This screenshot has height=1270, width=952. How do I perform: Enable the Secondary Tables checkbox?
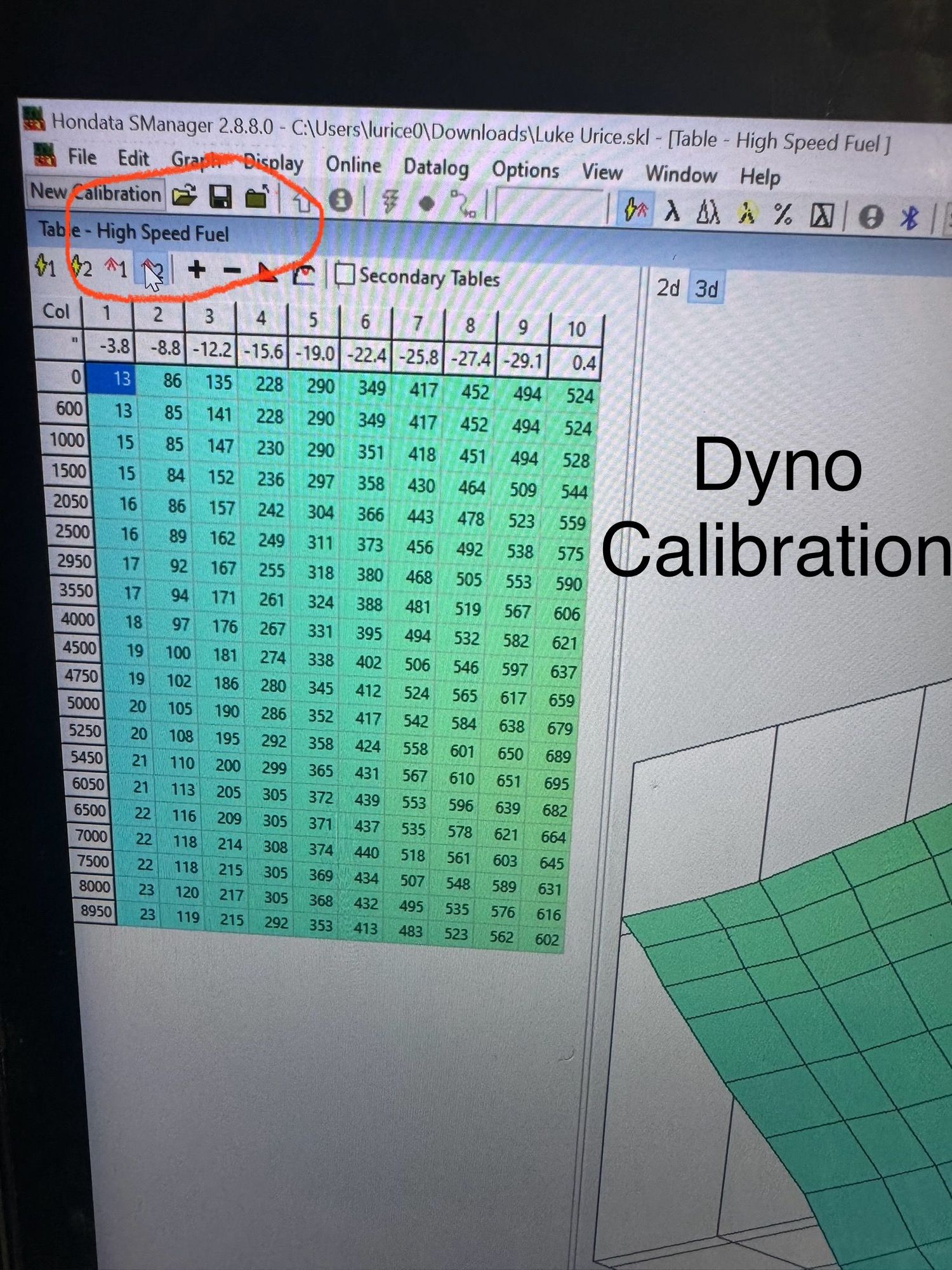pyautogui.click(x=344, y=274)
